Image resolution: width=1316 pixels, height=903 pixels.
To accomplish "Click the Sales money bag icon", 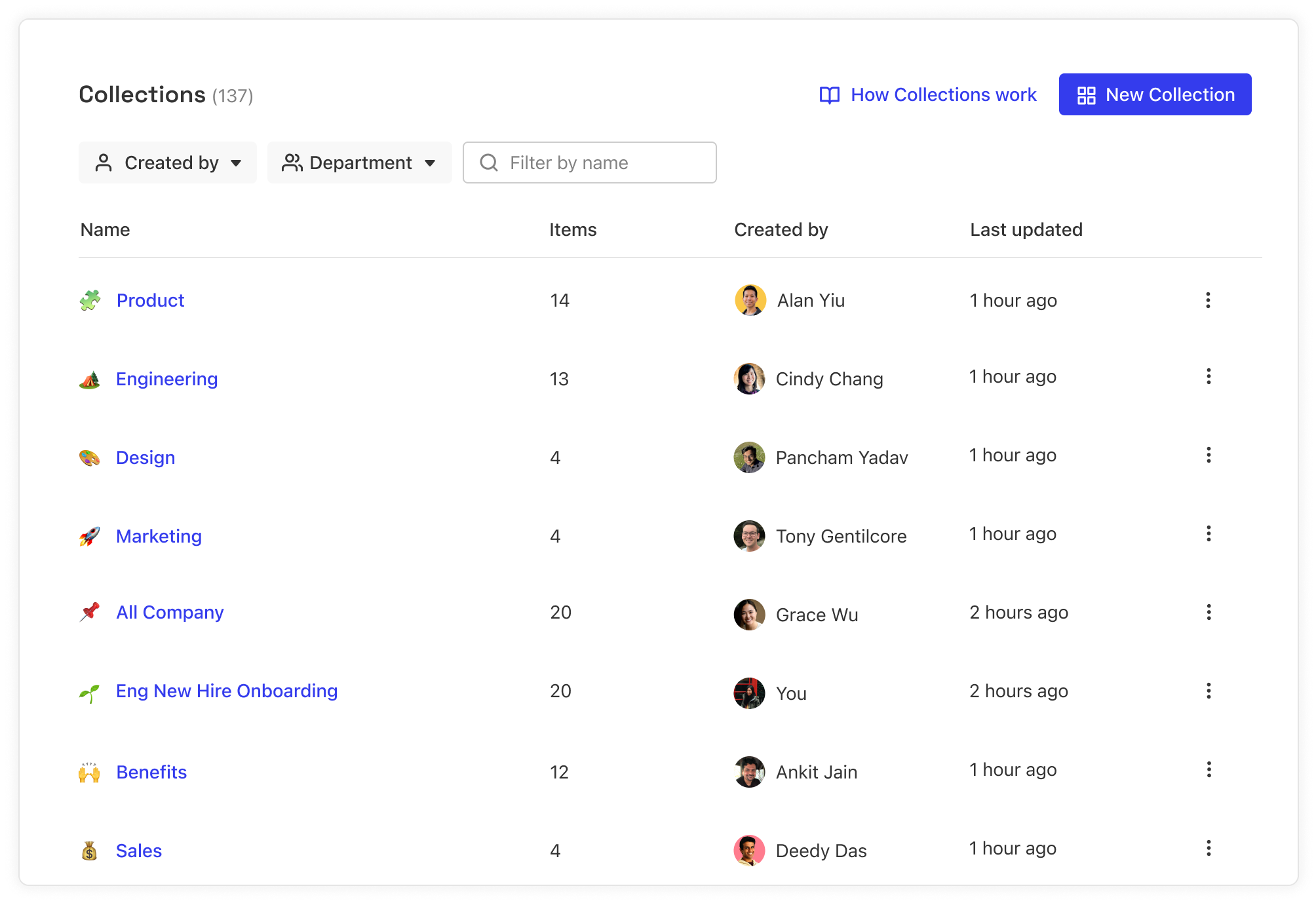I will coord(90,850).
